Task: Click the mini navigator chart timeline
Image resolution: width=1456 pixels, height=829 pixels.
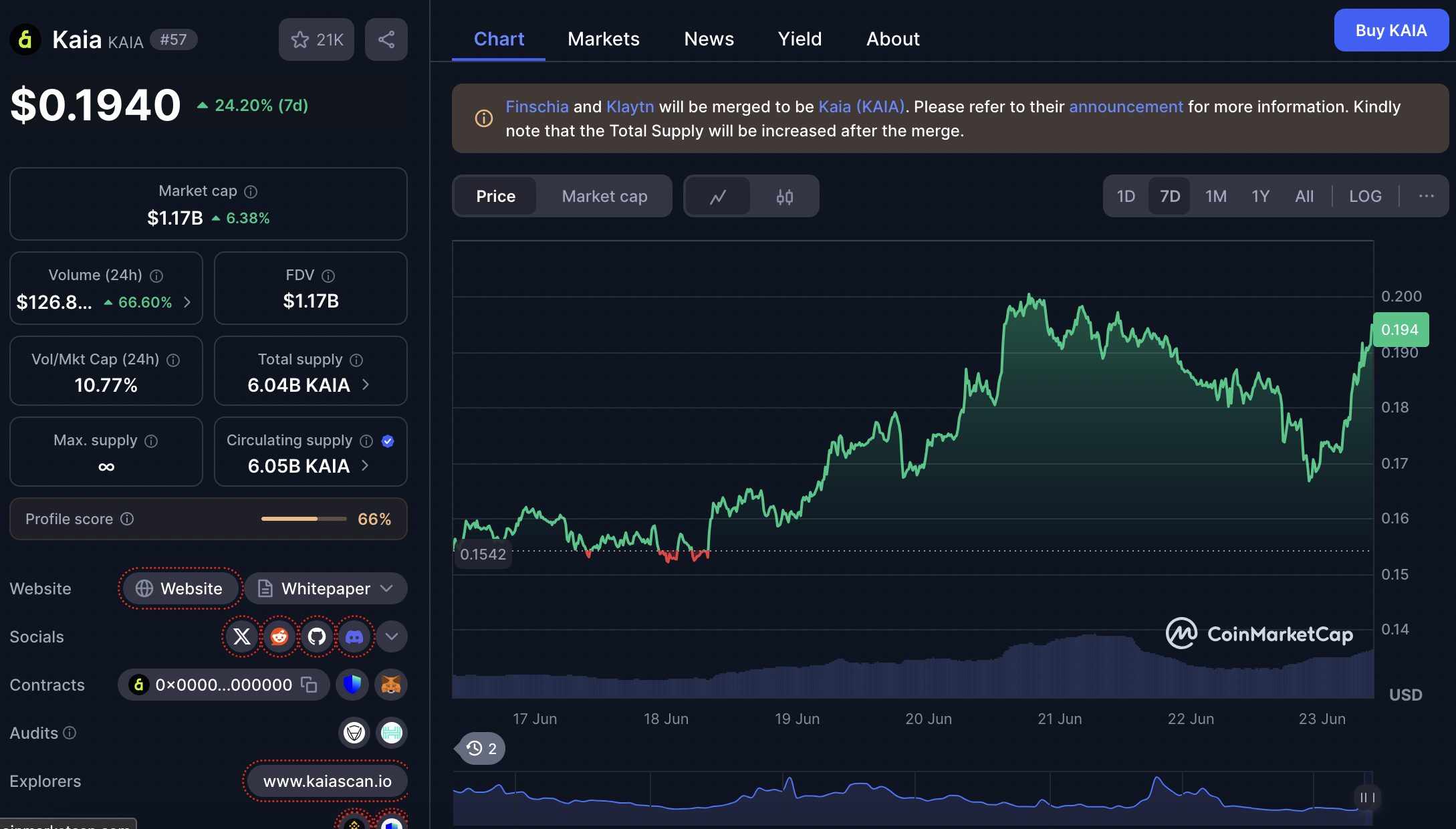Action: (x=913, y=798)
